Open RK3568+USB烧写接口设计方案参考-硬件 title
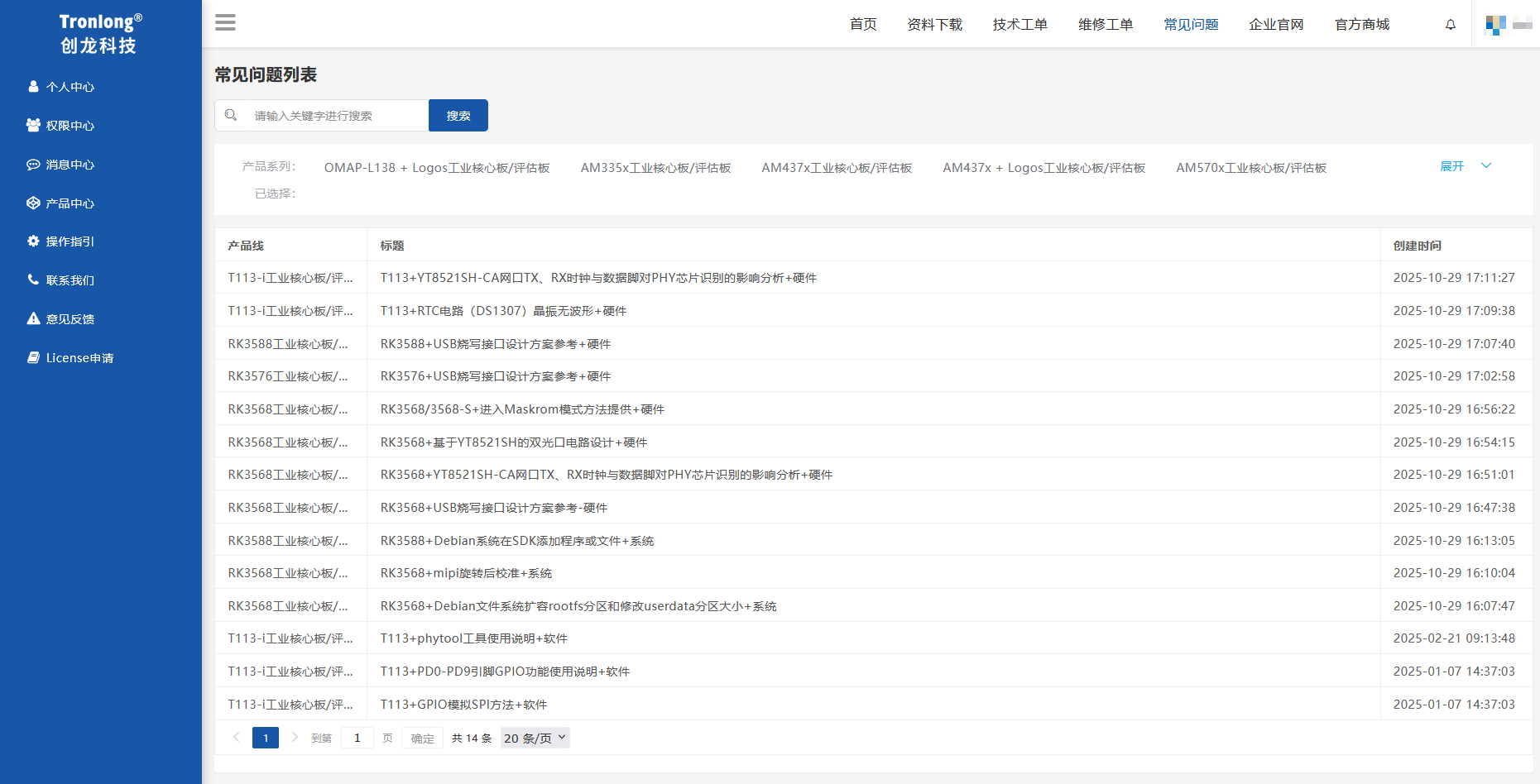The image size is (1540, 784). click(x=494, y=508)
